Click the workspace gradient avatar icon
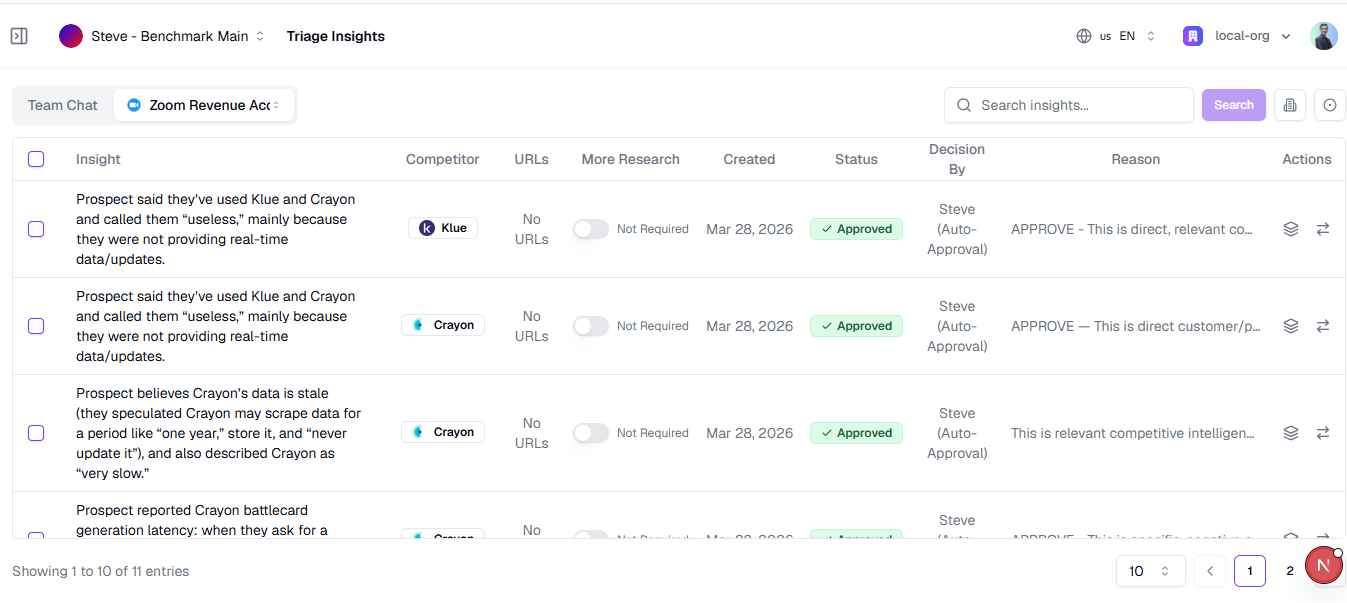Image resolution: width=1347 pixels, height=603 pixels. (x=71, y=36)
